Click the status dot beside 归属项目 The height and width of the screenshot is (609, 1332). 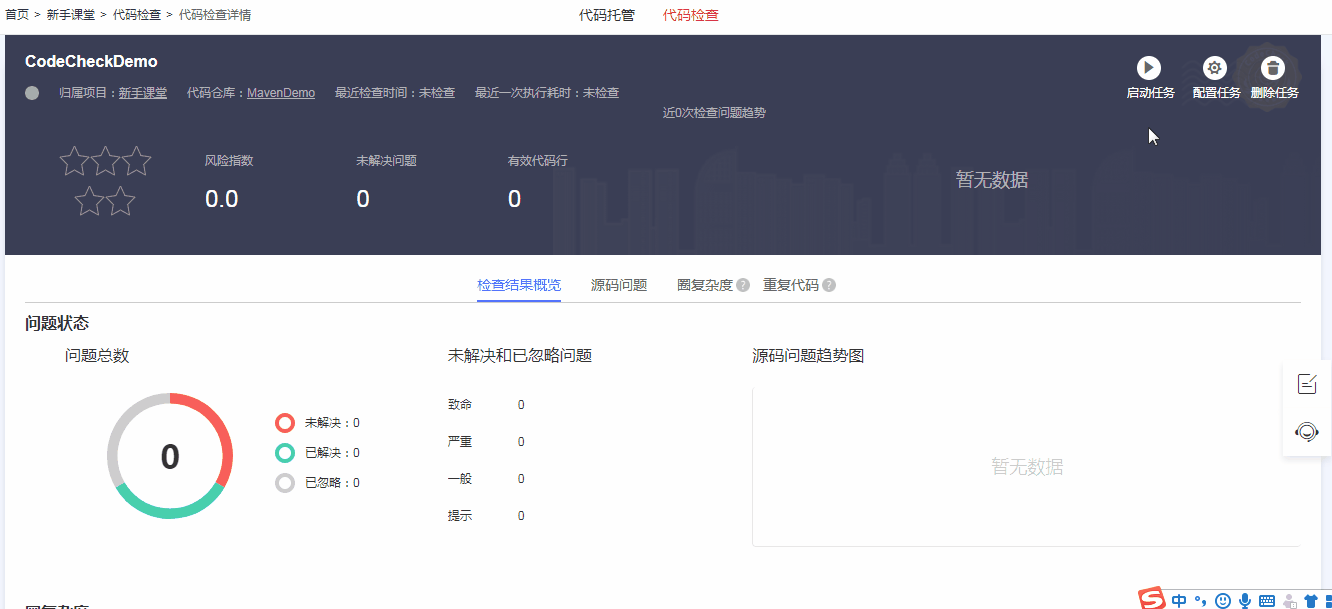pos(31,92)
